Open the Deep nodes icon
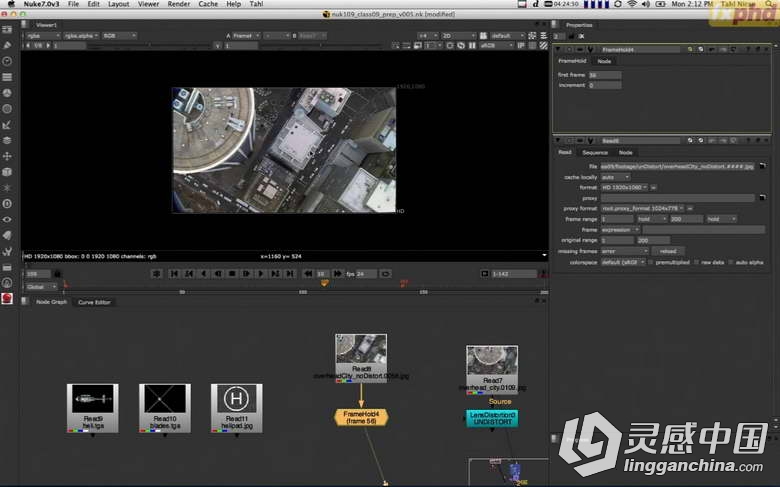 tap(7, 203)
